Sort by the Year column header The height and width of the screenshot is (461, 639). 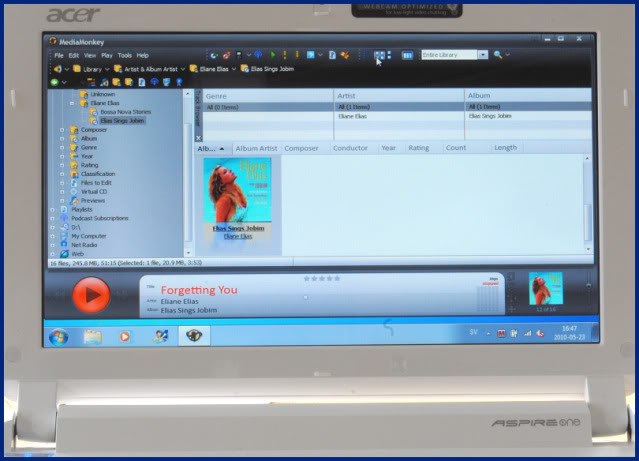point(388,148)
